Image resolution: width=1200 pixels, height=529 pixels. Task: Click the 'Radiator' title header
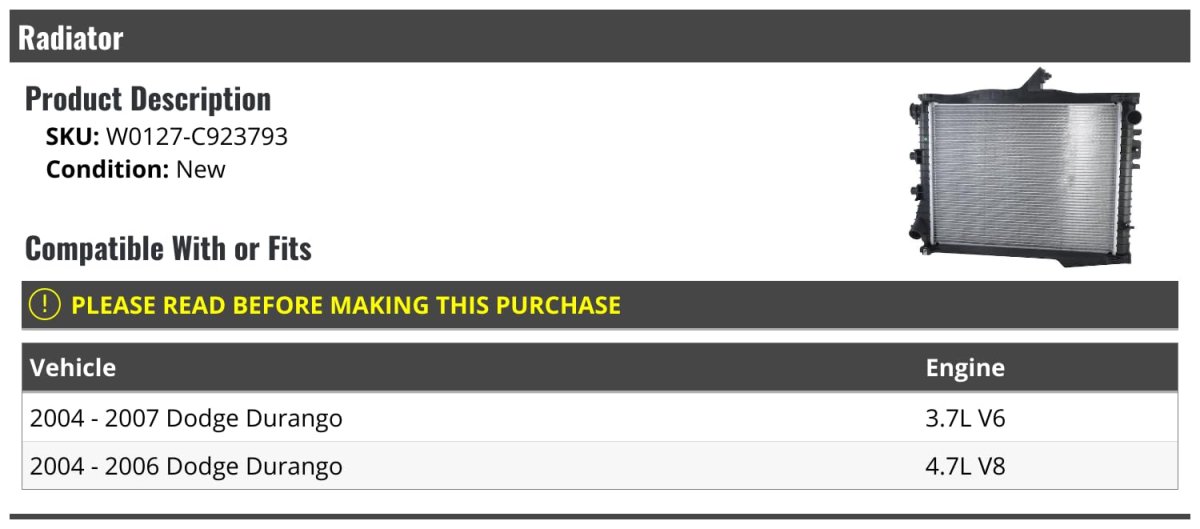point(71,38)
